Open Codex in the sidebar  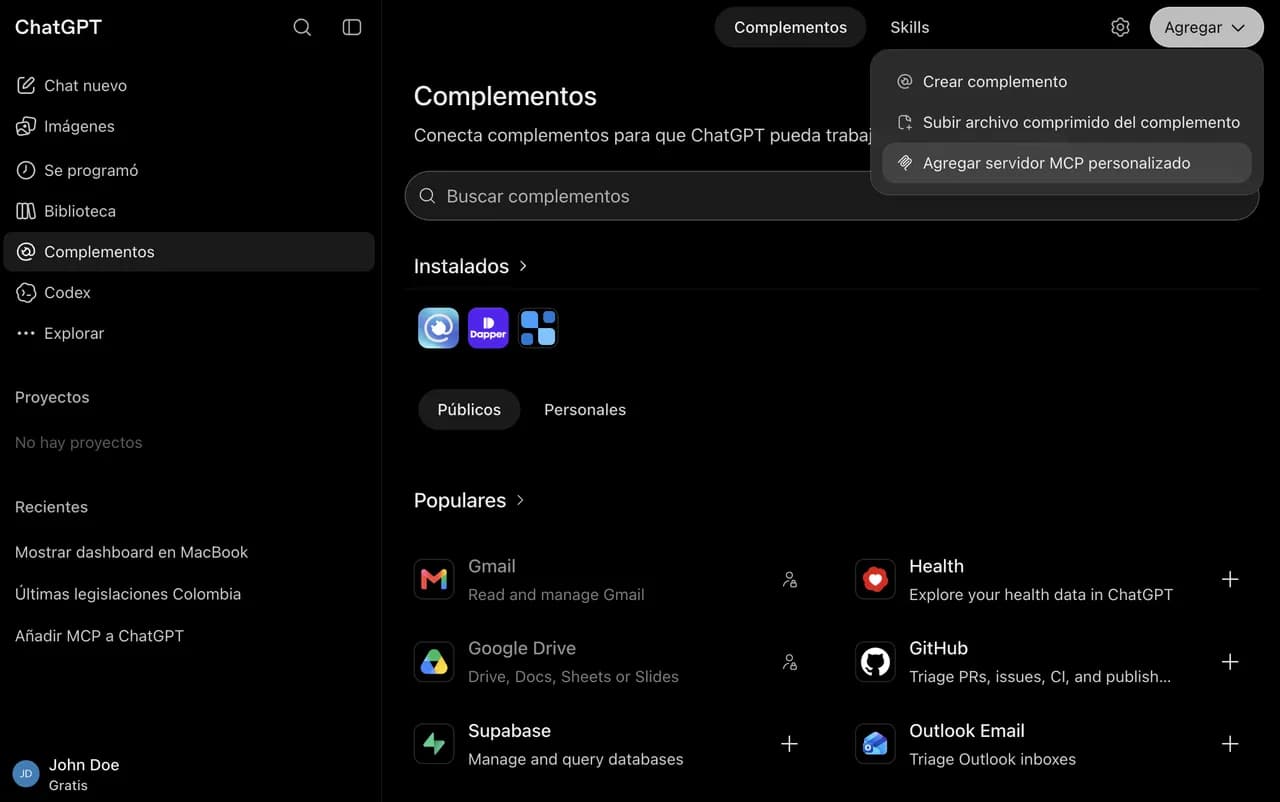(x=189, y=292)
